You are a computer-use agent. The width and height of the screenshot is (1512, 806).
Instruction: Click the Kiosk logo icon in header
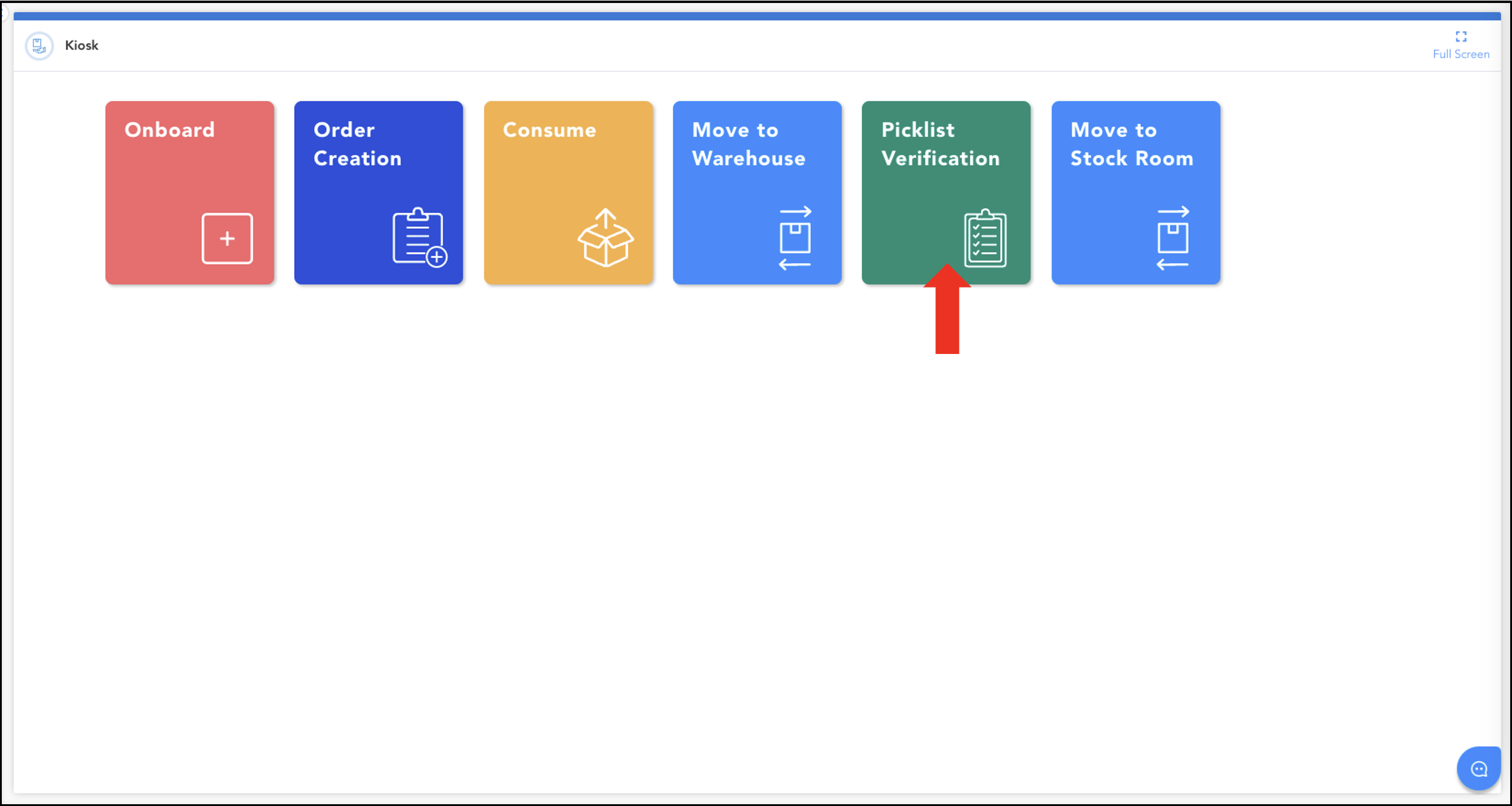tap(39, 45)
